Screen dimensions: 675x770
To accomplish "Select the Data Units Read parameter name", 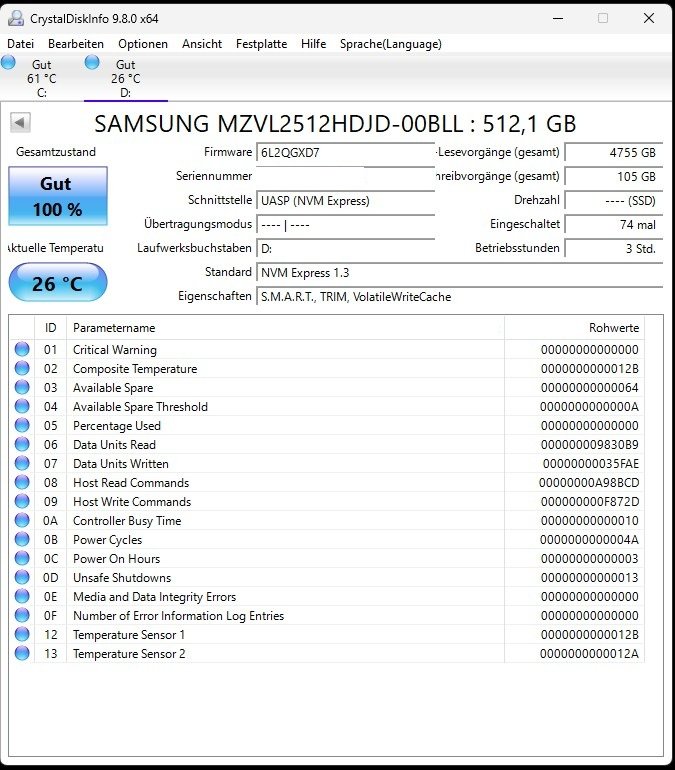I will (114, 445).
